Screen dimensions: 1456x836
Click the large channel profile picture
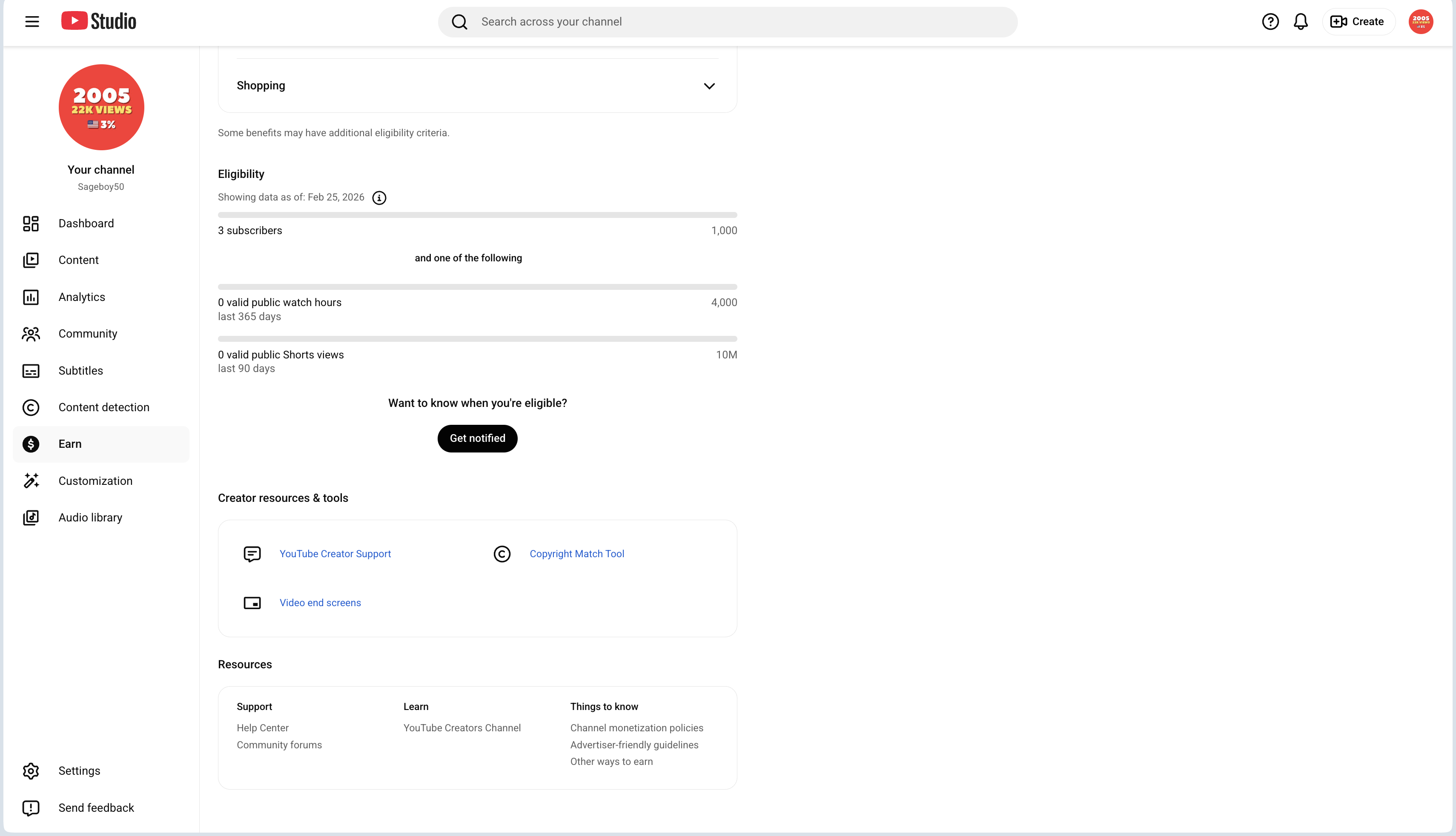(x=102, y=107)
